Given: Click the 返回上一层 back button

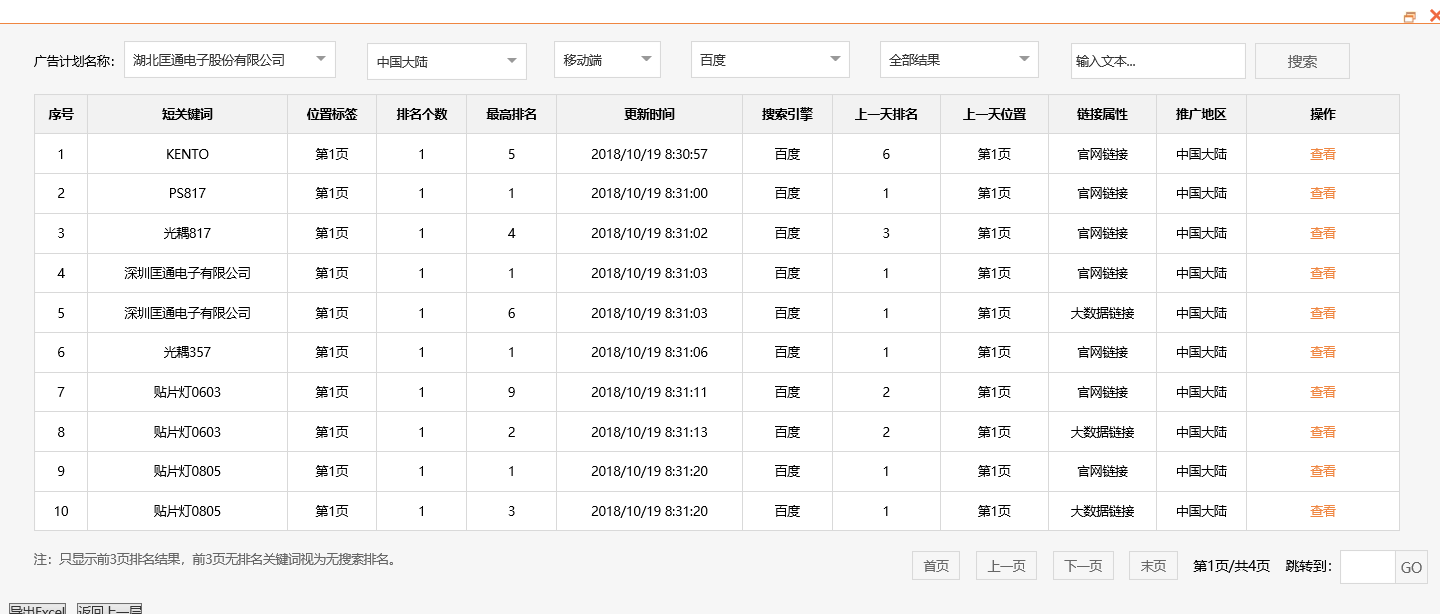Looking at the screenshot, I should (110, 608).
